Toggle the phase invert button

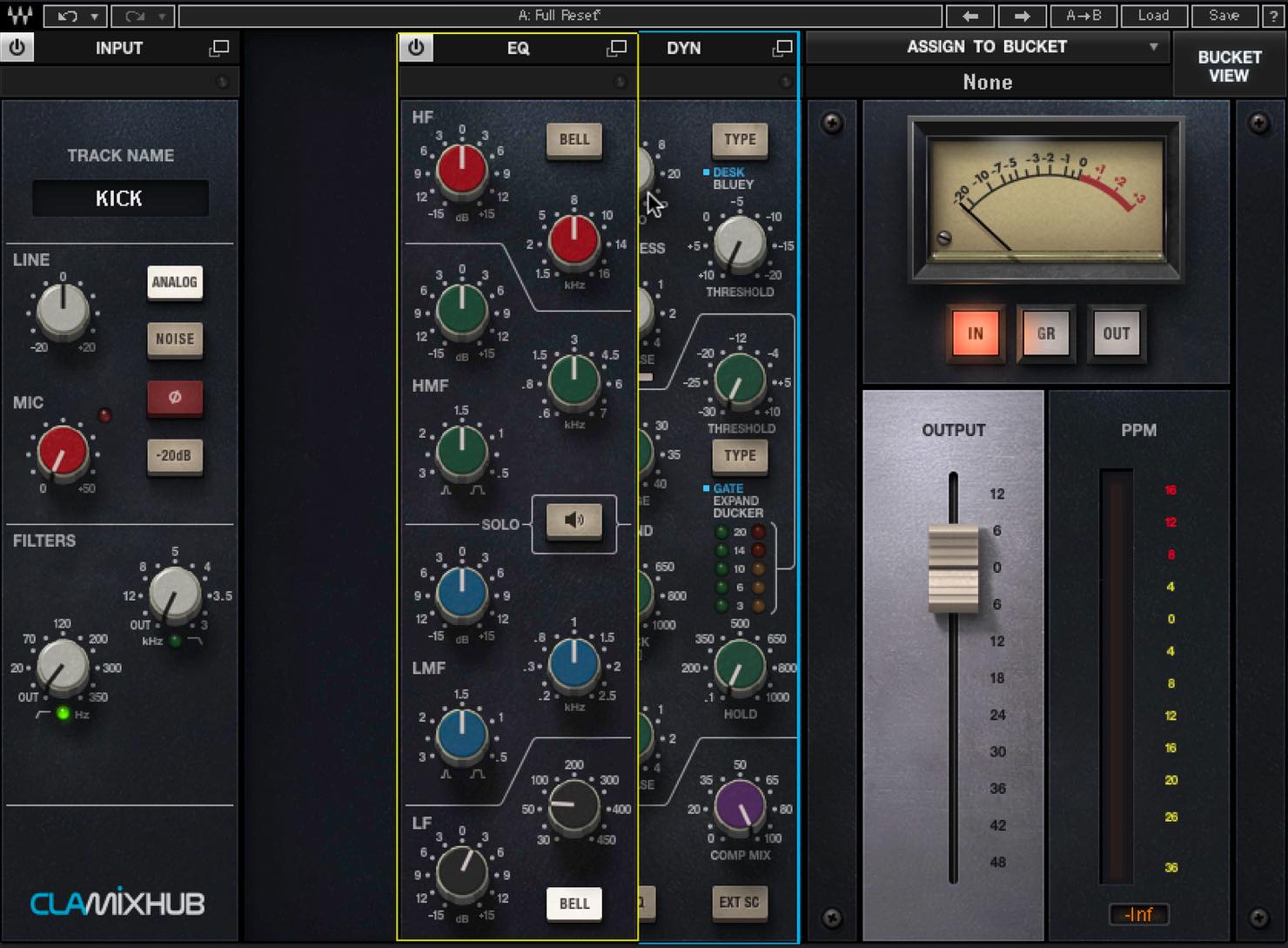point(175,398)
